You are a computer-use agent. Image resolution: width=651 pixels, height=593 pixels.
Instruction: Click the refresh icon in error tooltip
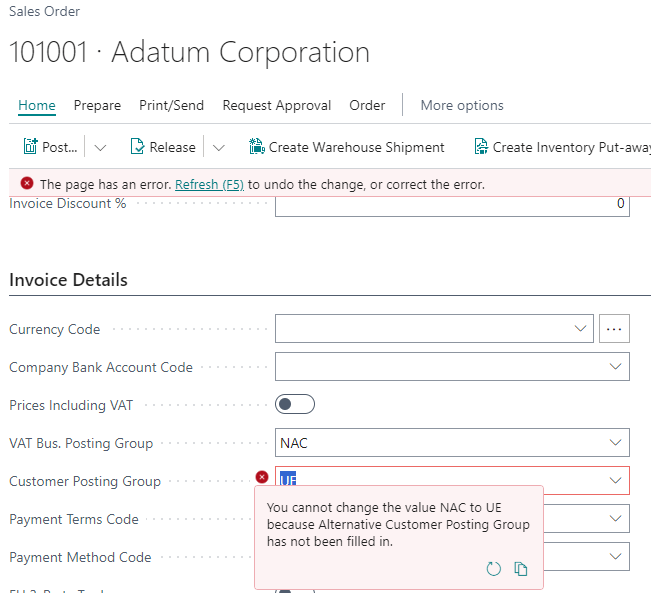tap(493, 568)
